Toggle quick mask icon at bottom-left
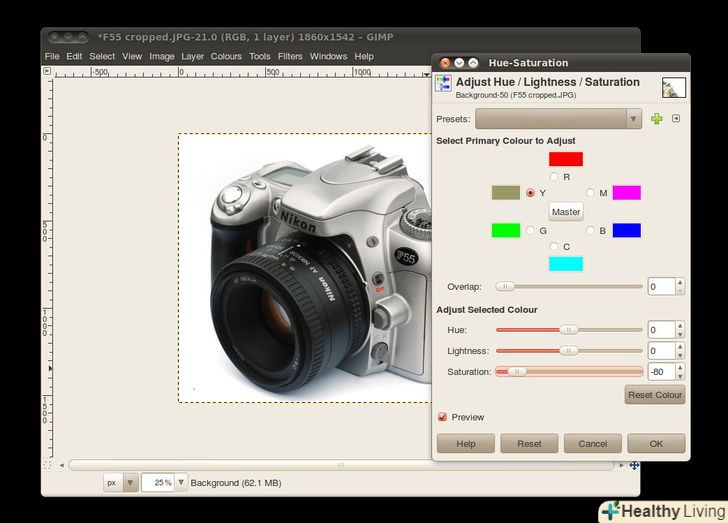The height and width of the screenshot is (523, 728). (x=47, y=465)
